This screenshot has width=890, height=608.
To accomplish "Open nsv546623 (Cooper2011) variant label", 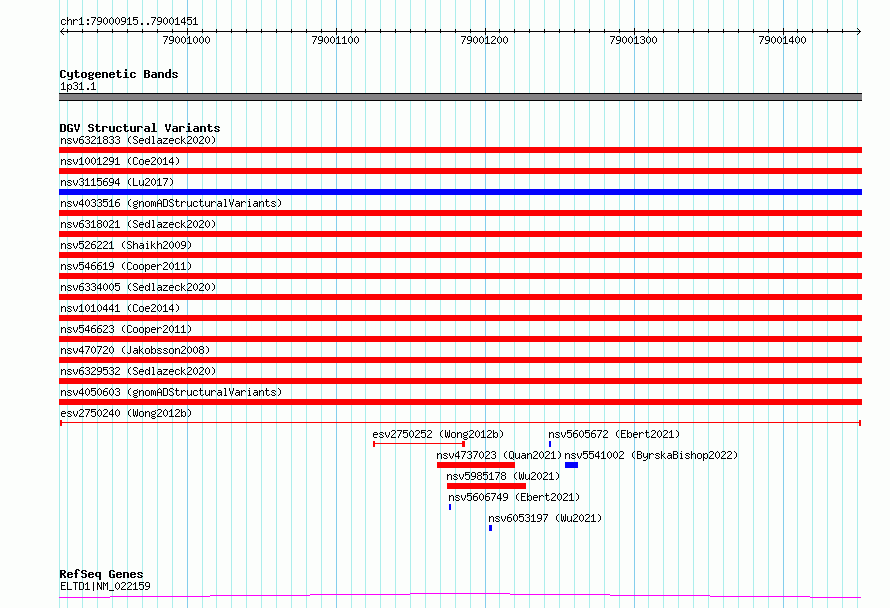I will click(126, 329).
